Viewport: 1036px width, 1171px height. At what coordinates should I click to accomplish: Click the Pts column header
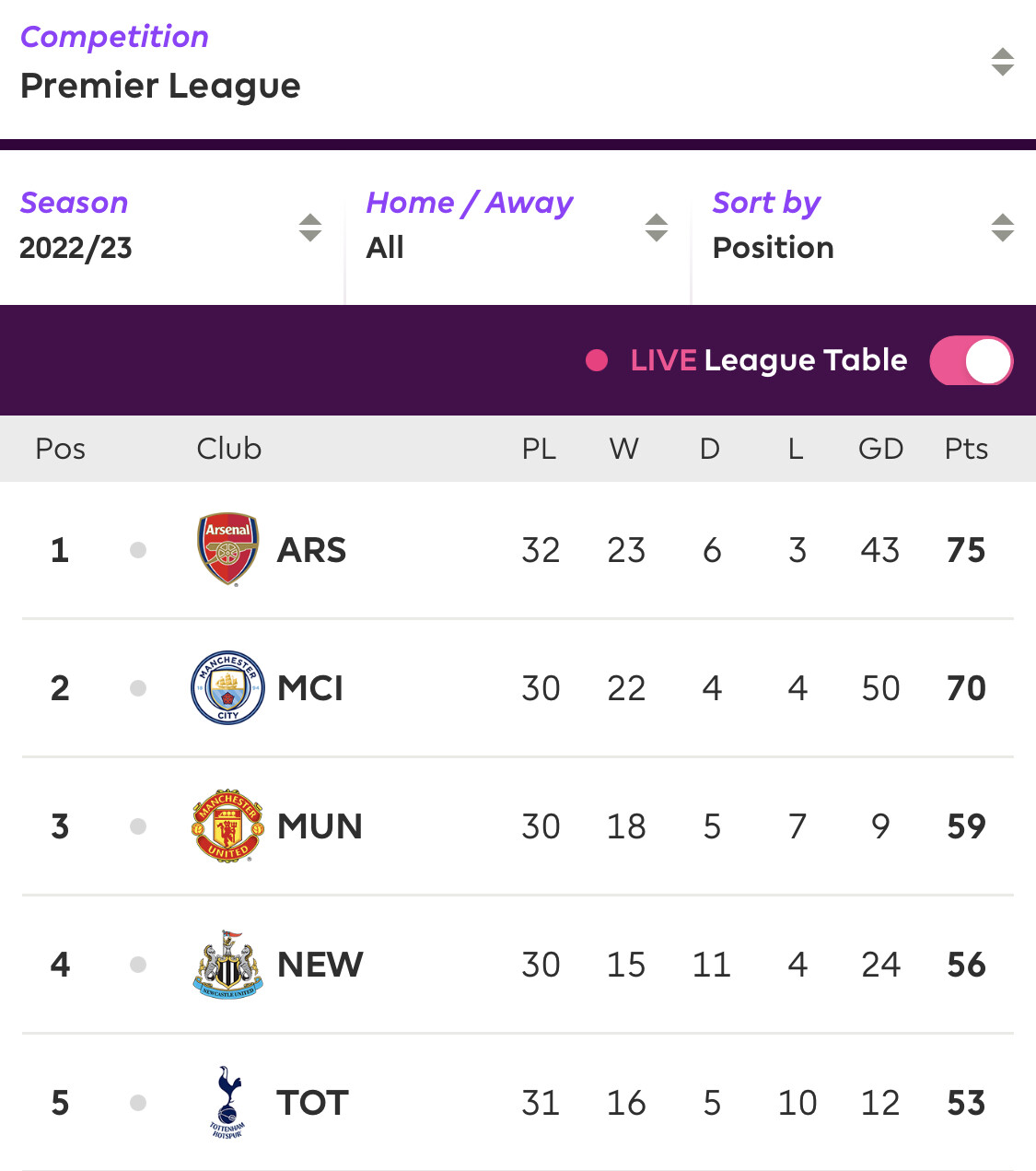(966, 449)
